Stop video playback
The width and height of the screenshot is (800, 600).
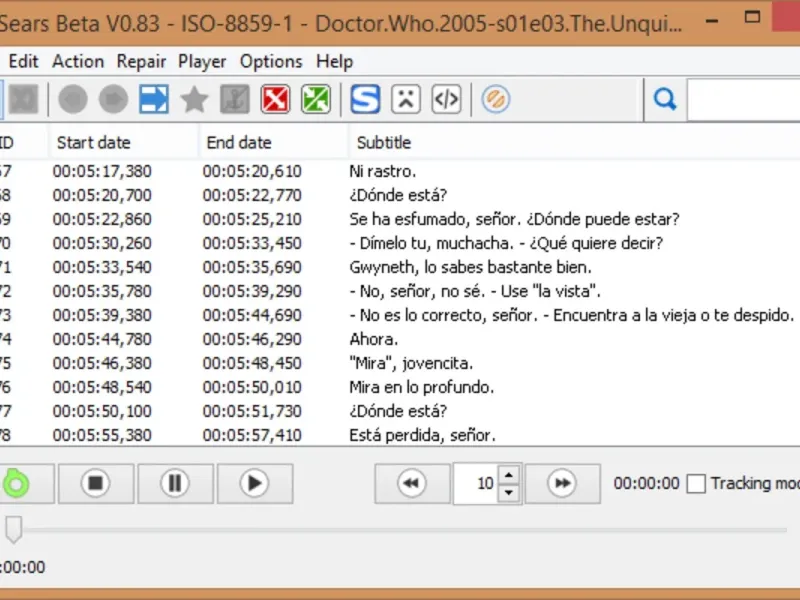pyautogui.click(x=96, y=483)
